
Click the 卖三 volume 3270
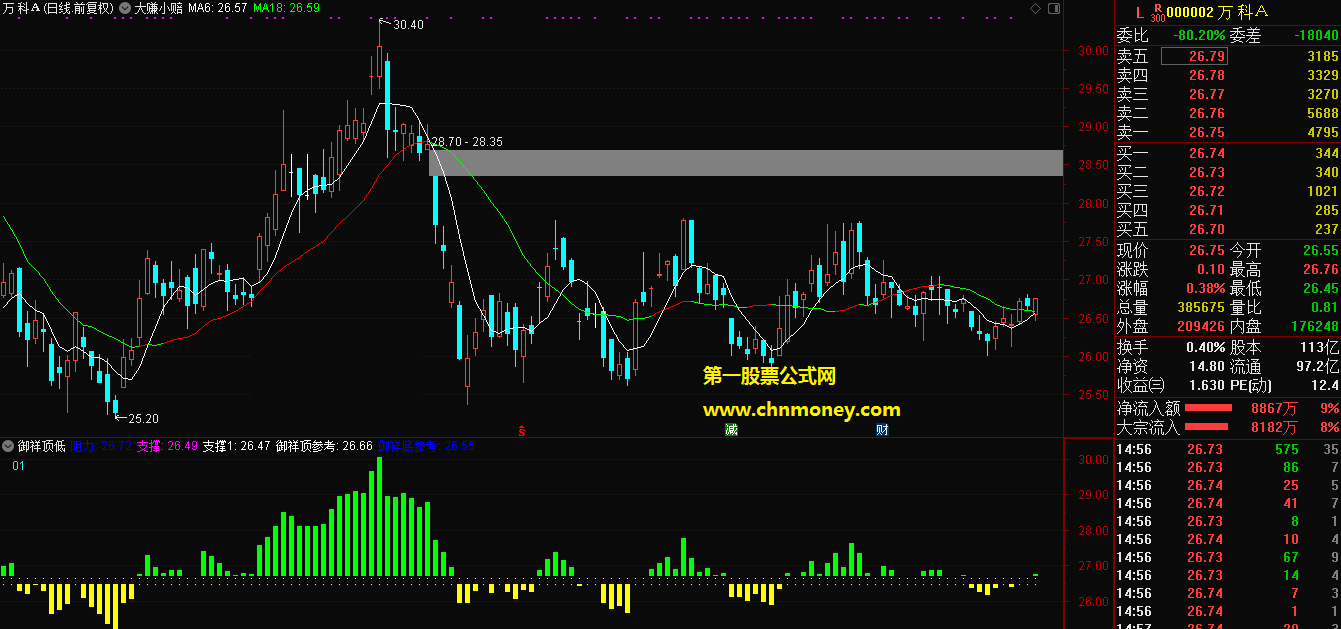tap(1322, 94)
